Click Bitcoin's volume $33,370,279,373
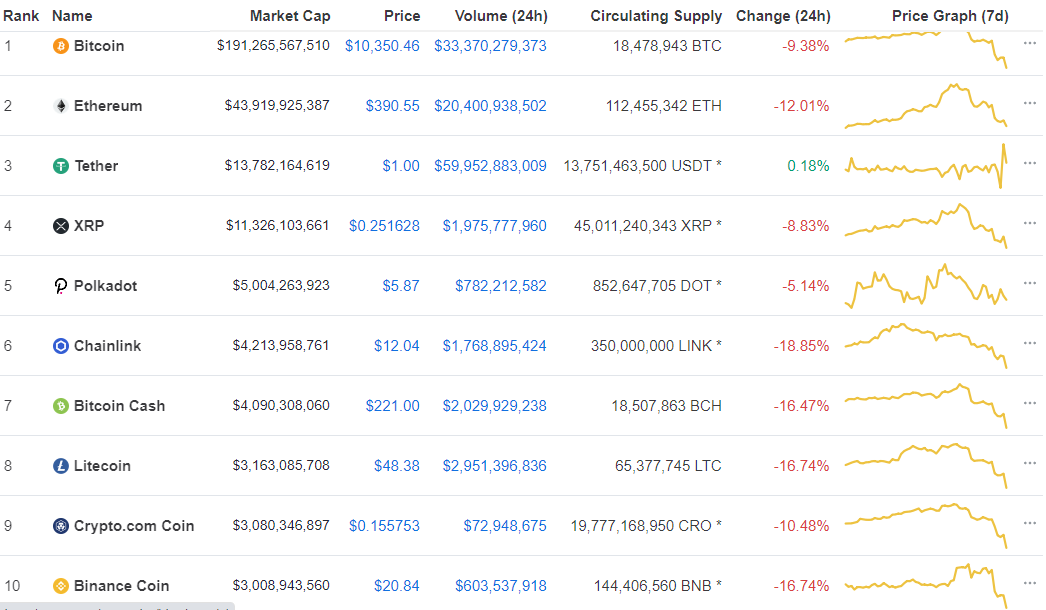 [490, 46]
